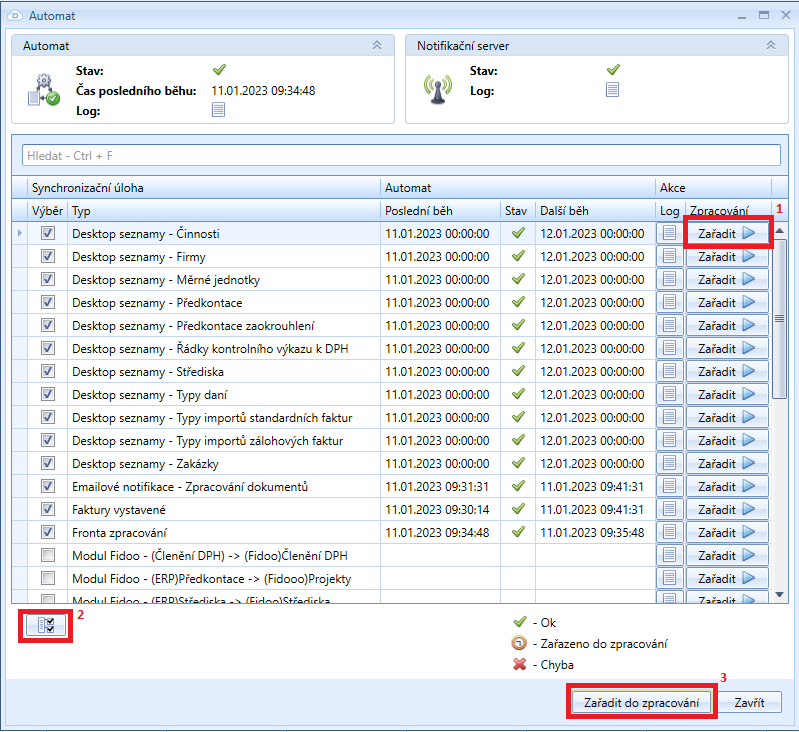Open log for Faktury vystavené row
Viewport: 799px width, 732px height.
tap(669, 509)
